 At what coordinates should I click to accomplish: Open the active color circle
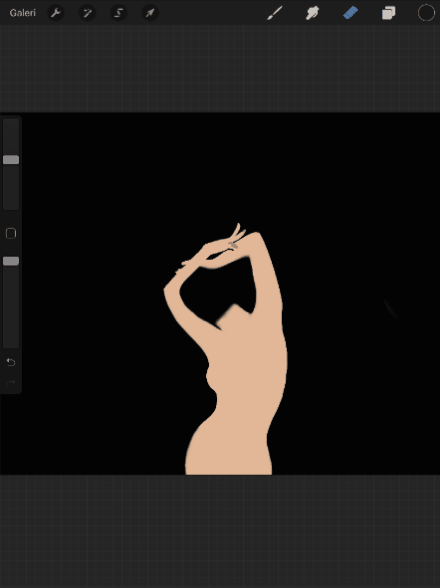[426, 13]
